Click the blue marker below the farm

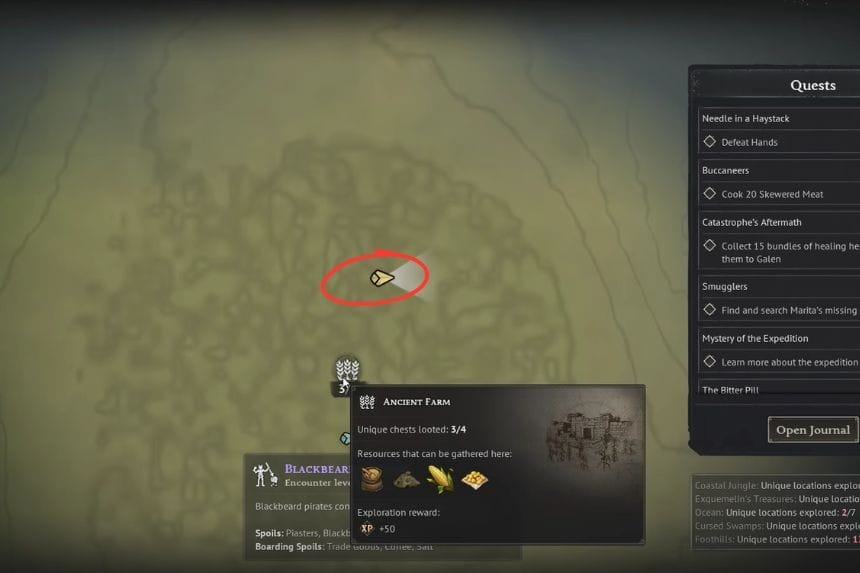pos(345,438)
